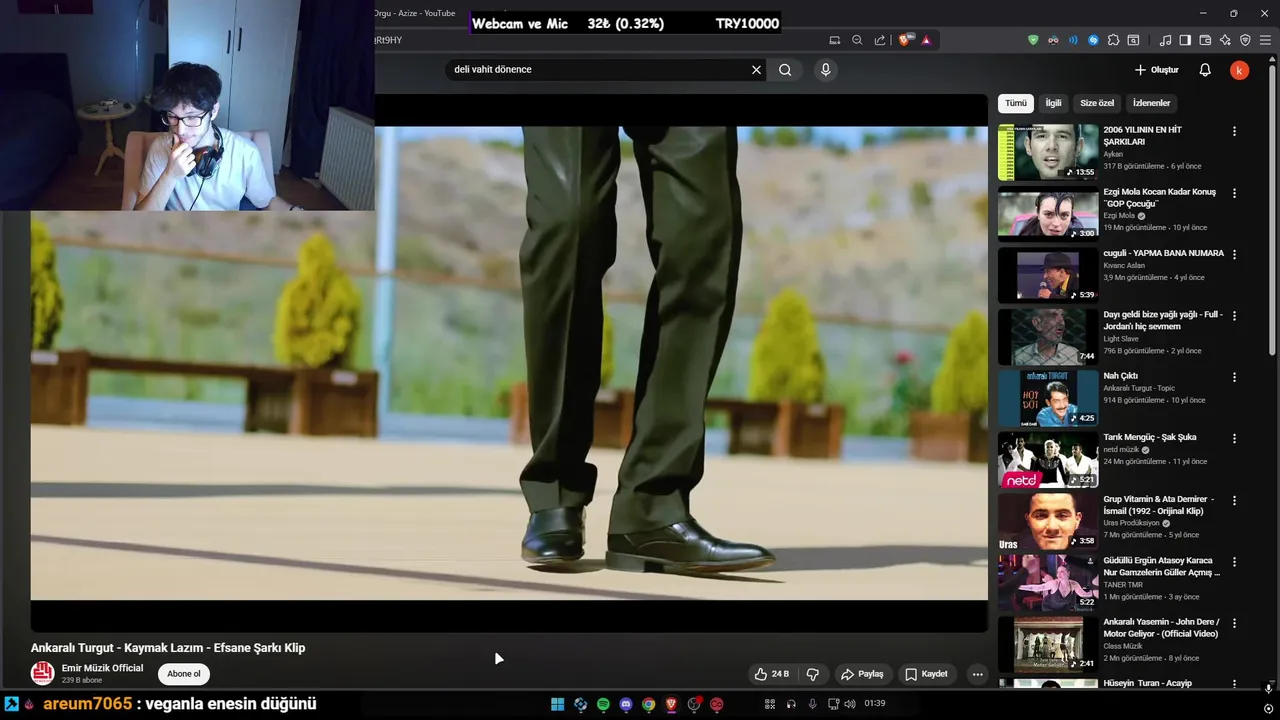The width and height of the screenshot is (1280, 720).
Task: Click the Shazam extension icon
Action: [x=1093, y=40]
